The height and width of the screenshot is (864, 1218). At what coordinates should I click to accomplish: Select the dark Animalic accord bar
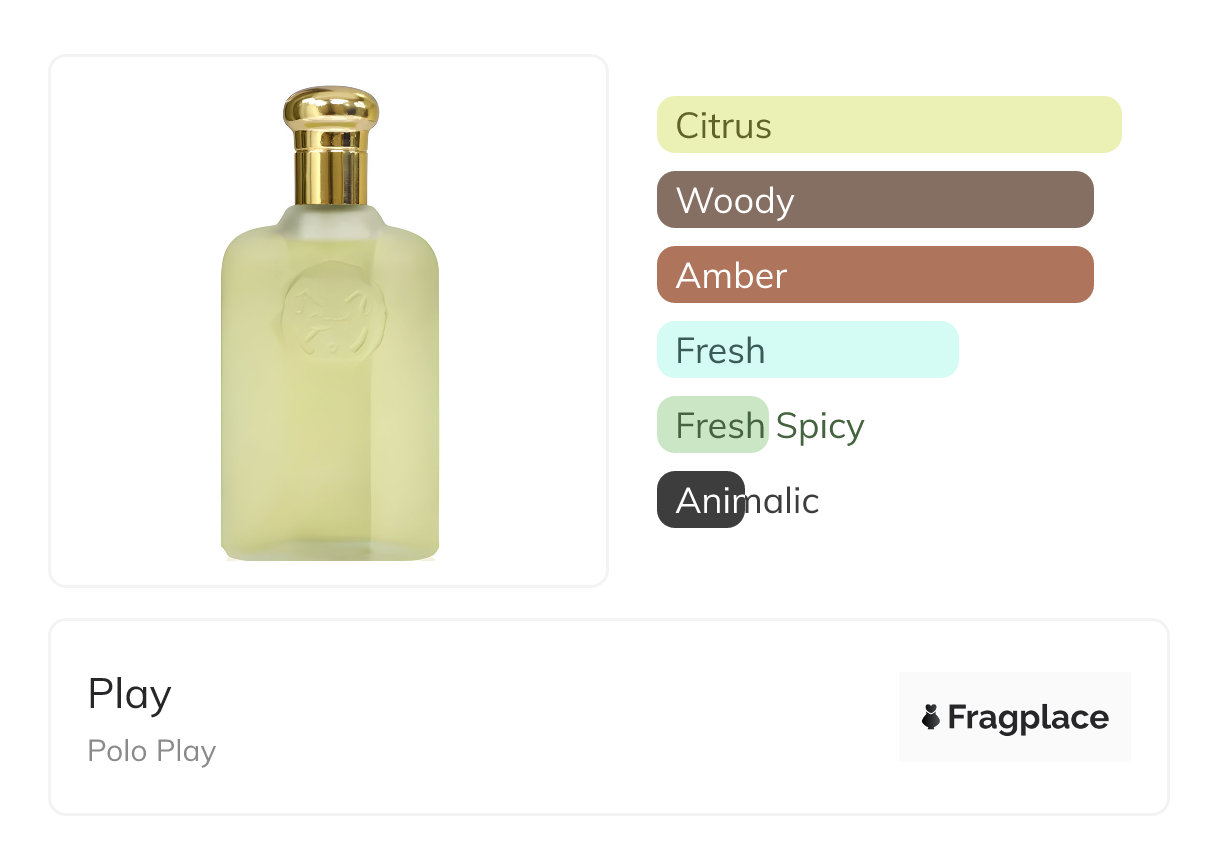click(700, 500)
